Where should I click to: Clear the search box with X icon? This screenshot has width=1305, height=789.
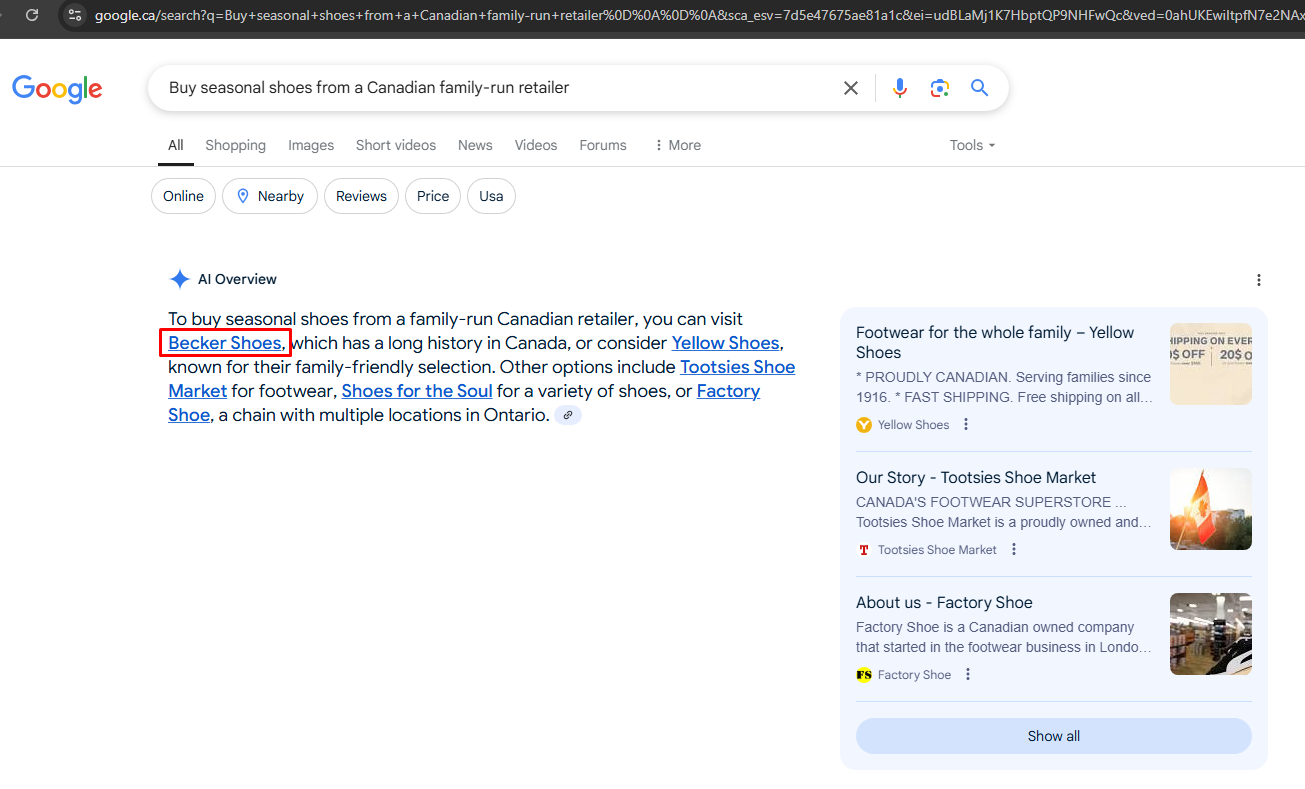[851, 88]
